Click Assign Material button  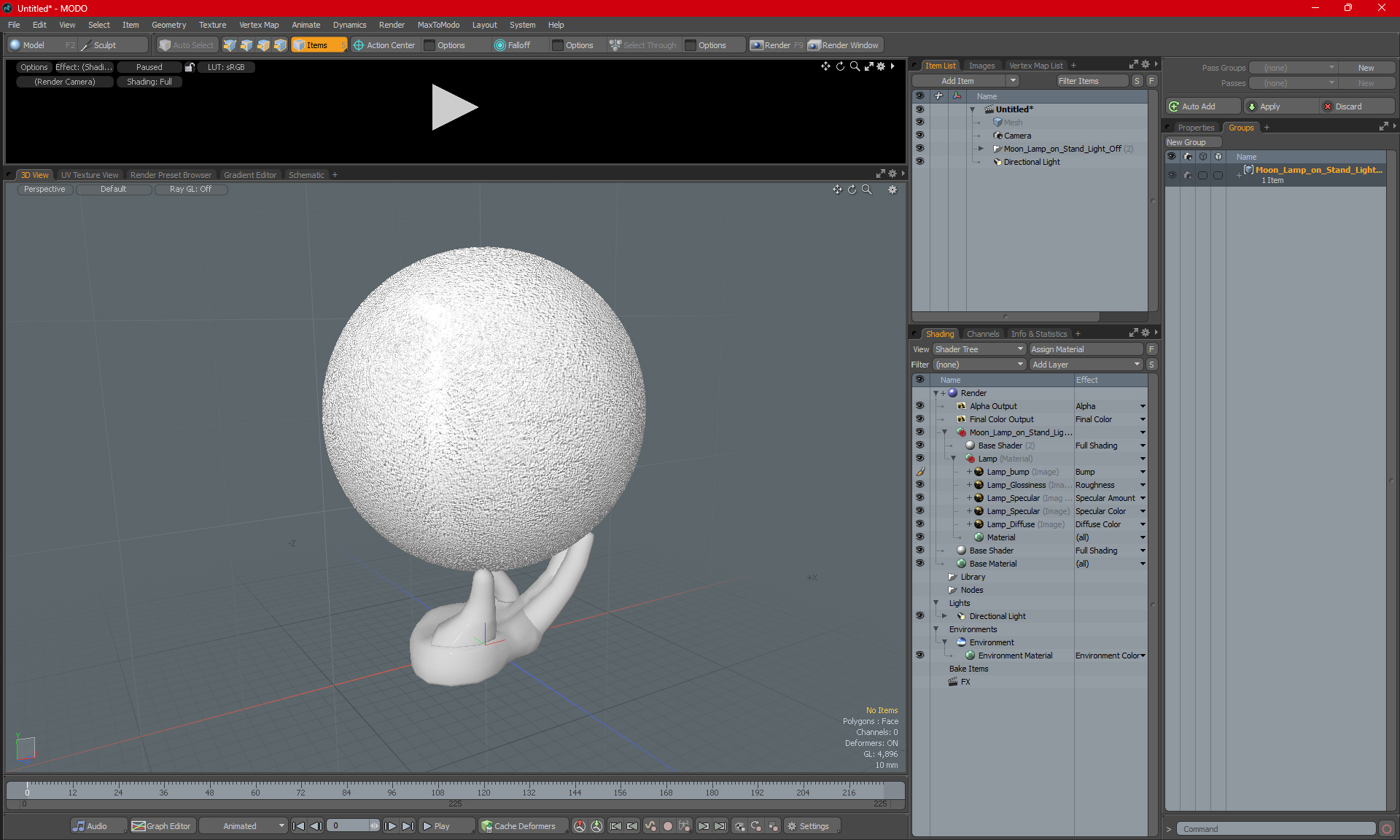pos(1086,349)
